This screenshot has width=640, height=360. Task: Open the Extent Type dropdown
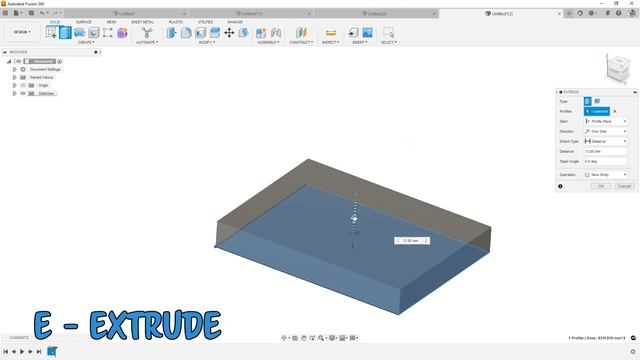[x=606, y=141]
